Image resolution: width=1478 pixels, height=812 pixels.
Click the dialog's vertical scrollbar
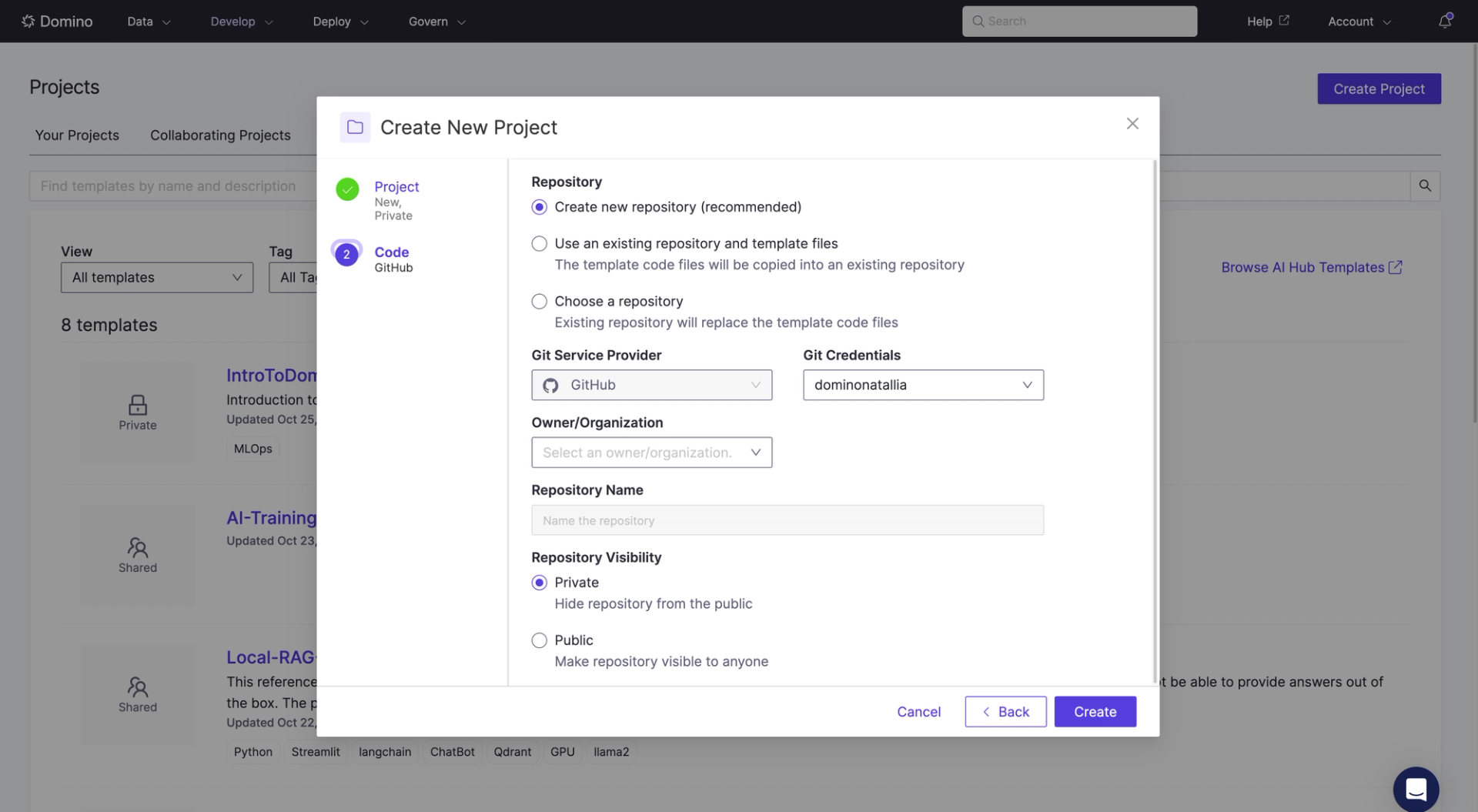(x=1155, y=421)
